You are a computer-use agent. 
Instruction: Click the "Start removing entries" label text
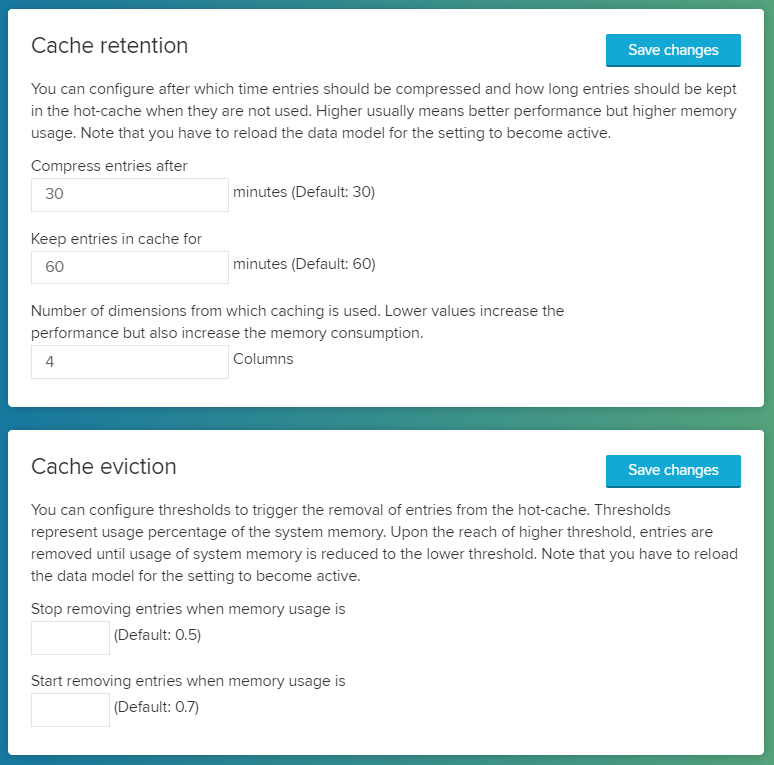pyautogui.click(x=188, y=681)
